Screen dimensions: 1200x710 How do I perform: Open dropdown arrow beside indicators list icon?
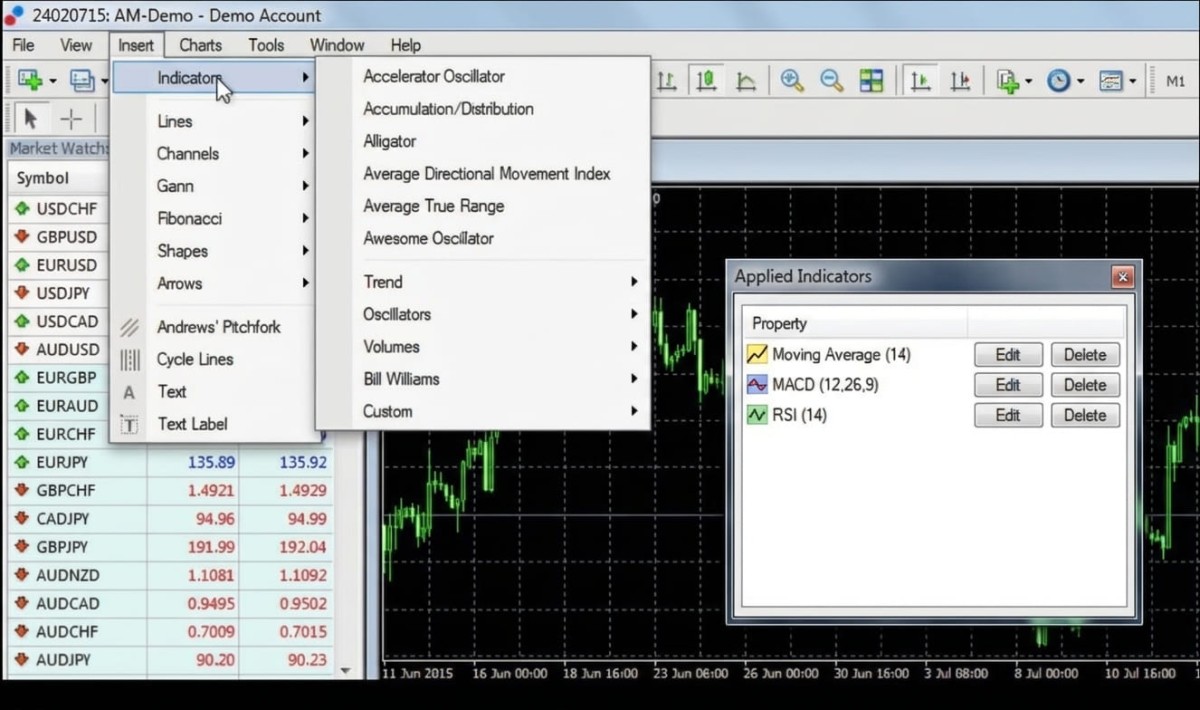[1029, 82]
